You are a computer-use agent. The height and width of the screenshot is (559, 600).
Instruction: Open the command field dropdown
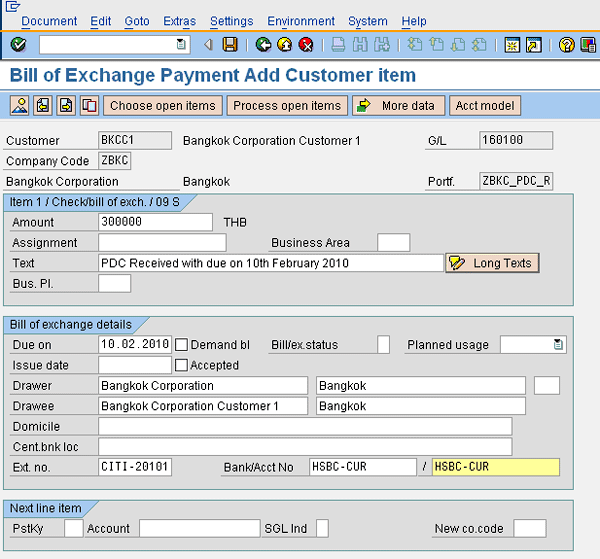(181, 44)
